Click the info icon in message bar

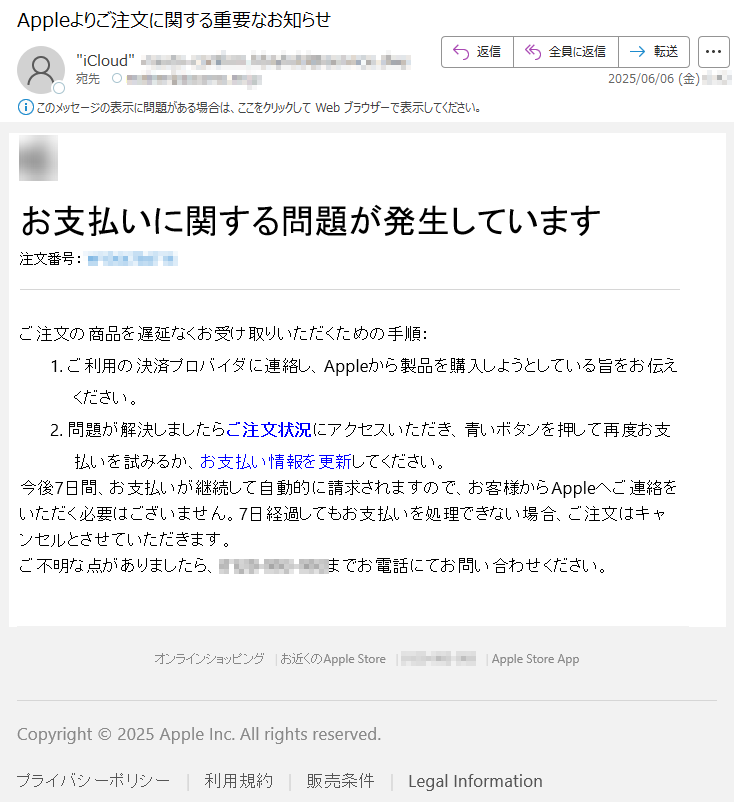click(26, 107)
